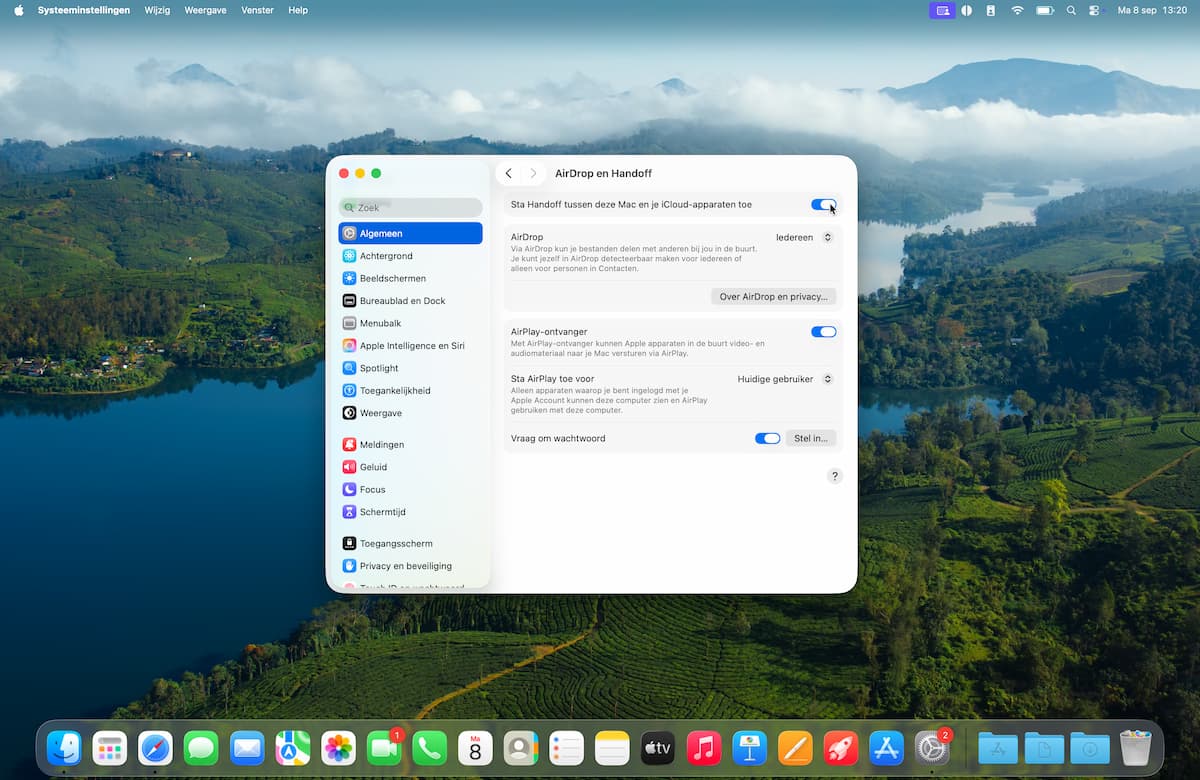Open Toegankelijkheid settings

(x=394, y=391)
